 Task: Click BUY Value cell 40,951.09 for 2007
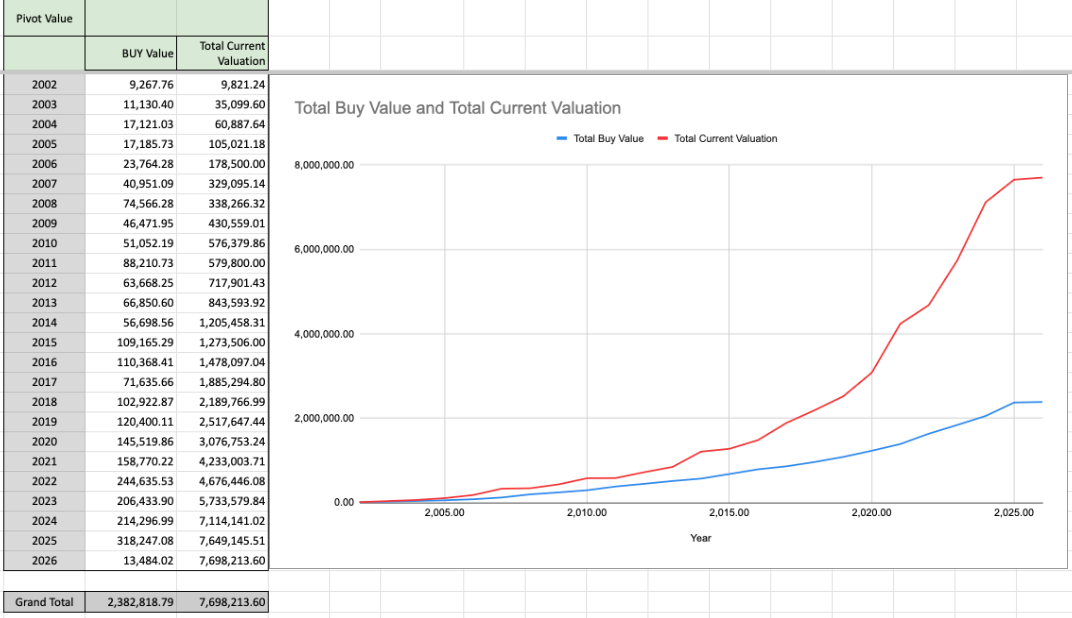(x=132, y=183)
